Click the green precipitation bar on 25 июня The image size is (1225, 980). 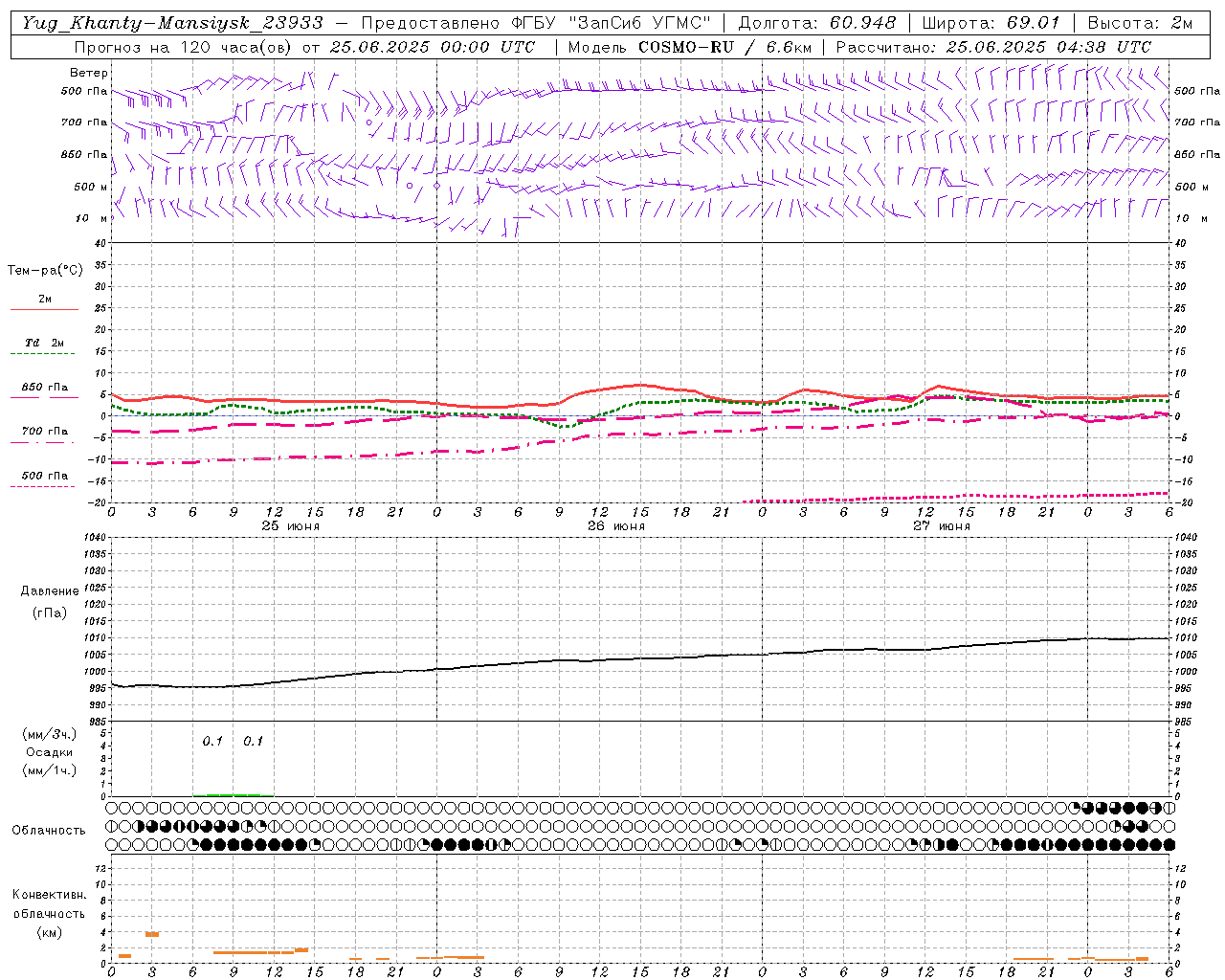click(x=234, y=794)
